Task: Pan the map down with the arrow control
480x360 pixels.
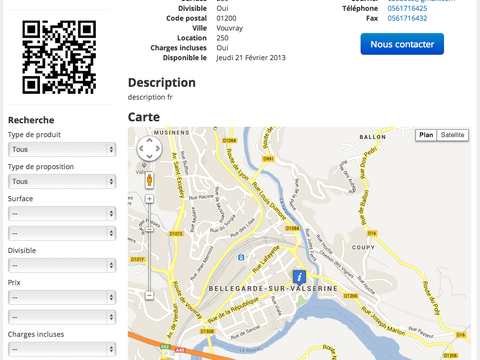Action: tap(149, 156)
